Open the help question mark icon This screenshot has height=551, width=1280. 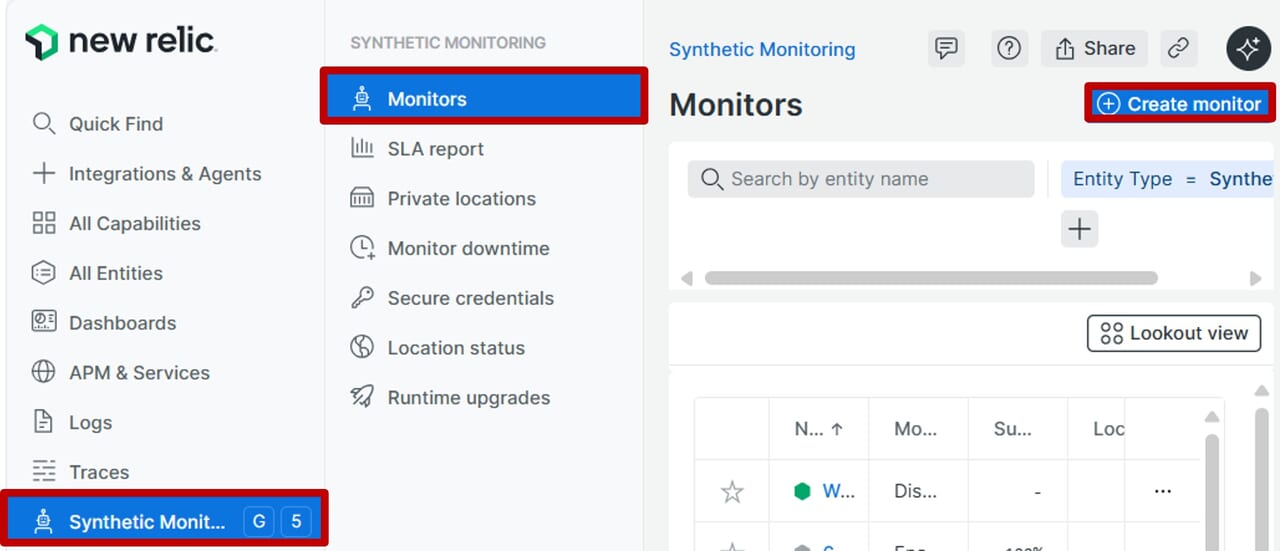click(1009, 48)
